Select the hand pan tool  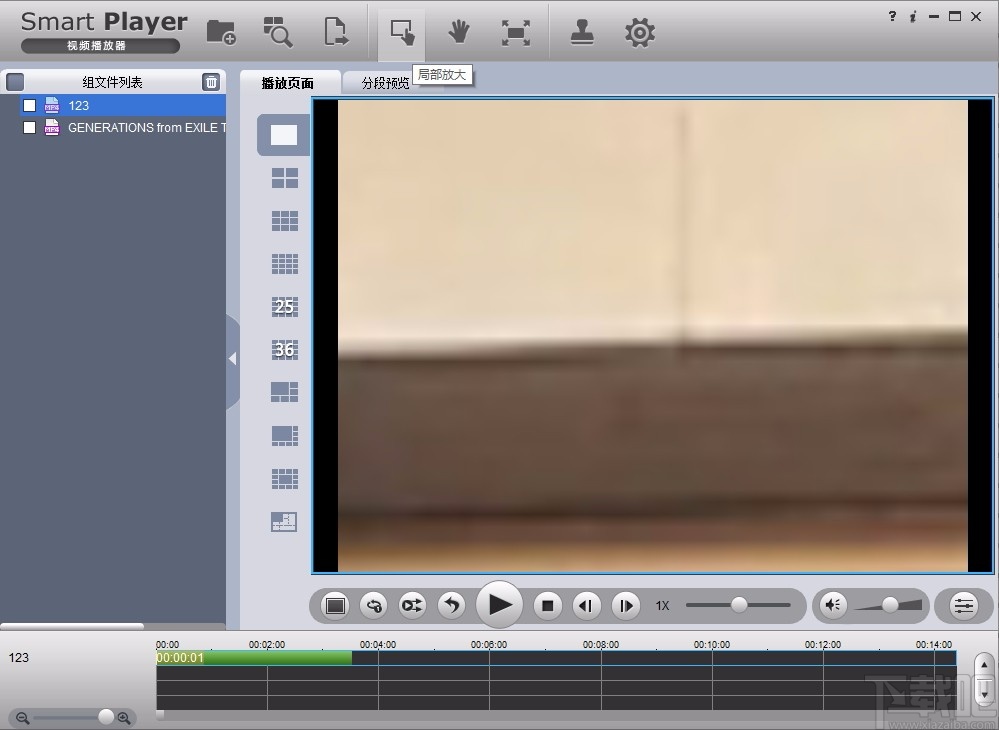point(458,32)
